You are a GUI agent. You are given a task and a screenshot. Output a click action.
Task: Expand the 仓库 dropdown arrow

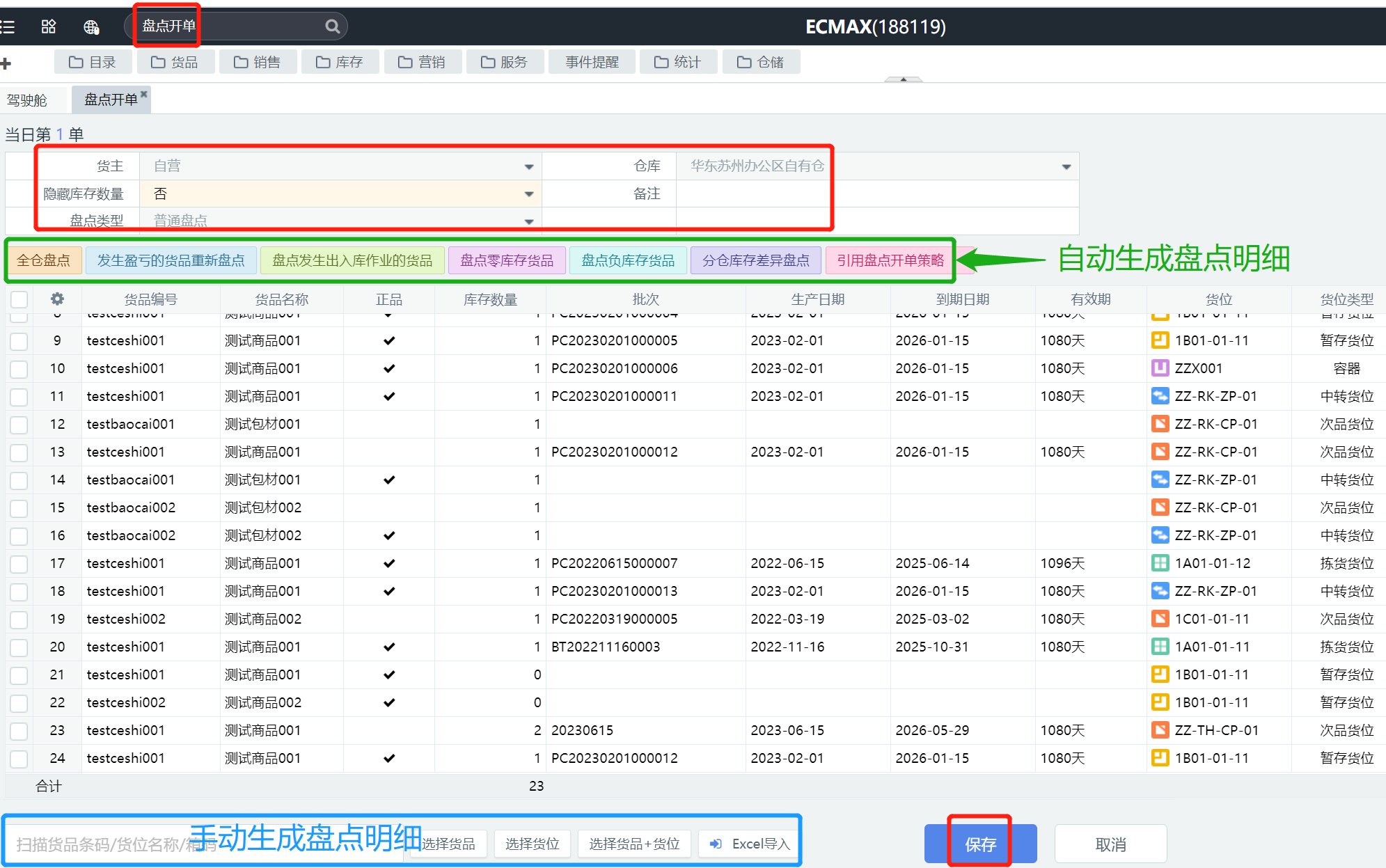1066,166
